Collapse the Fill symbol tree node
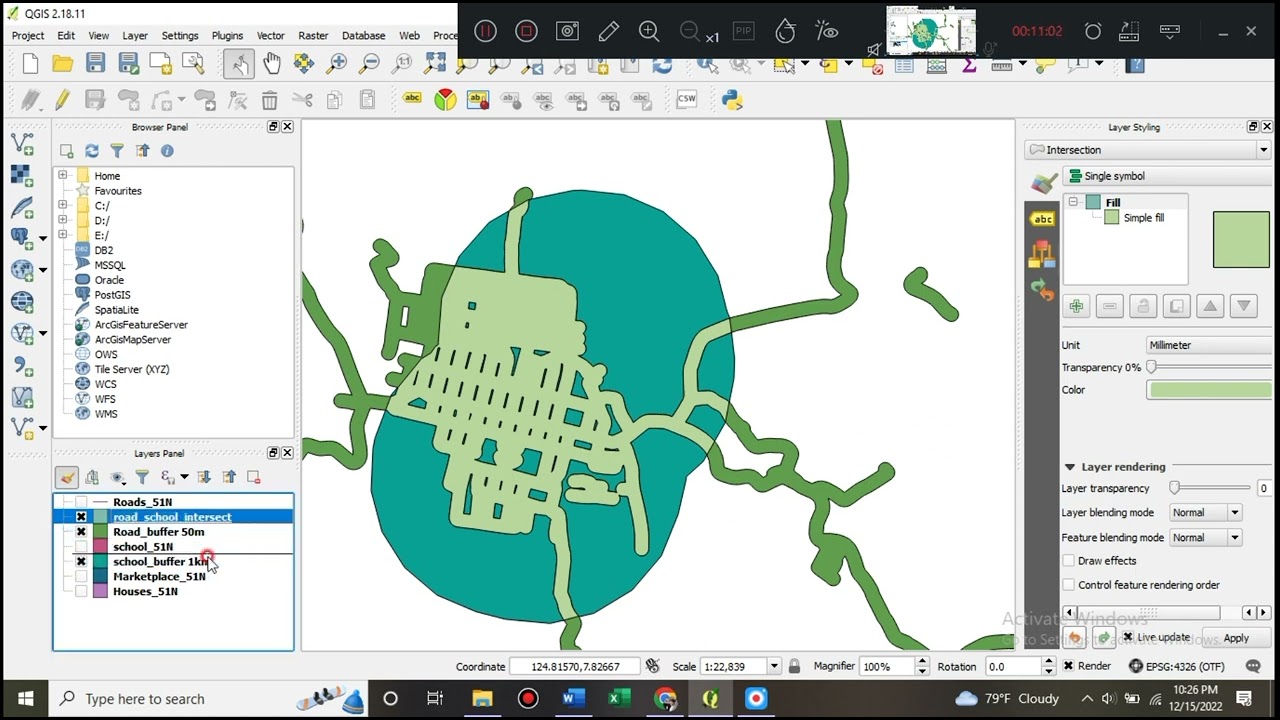Viewport: 1280px width, 720px height. pos(1073,202)
